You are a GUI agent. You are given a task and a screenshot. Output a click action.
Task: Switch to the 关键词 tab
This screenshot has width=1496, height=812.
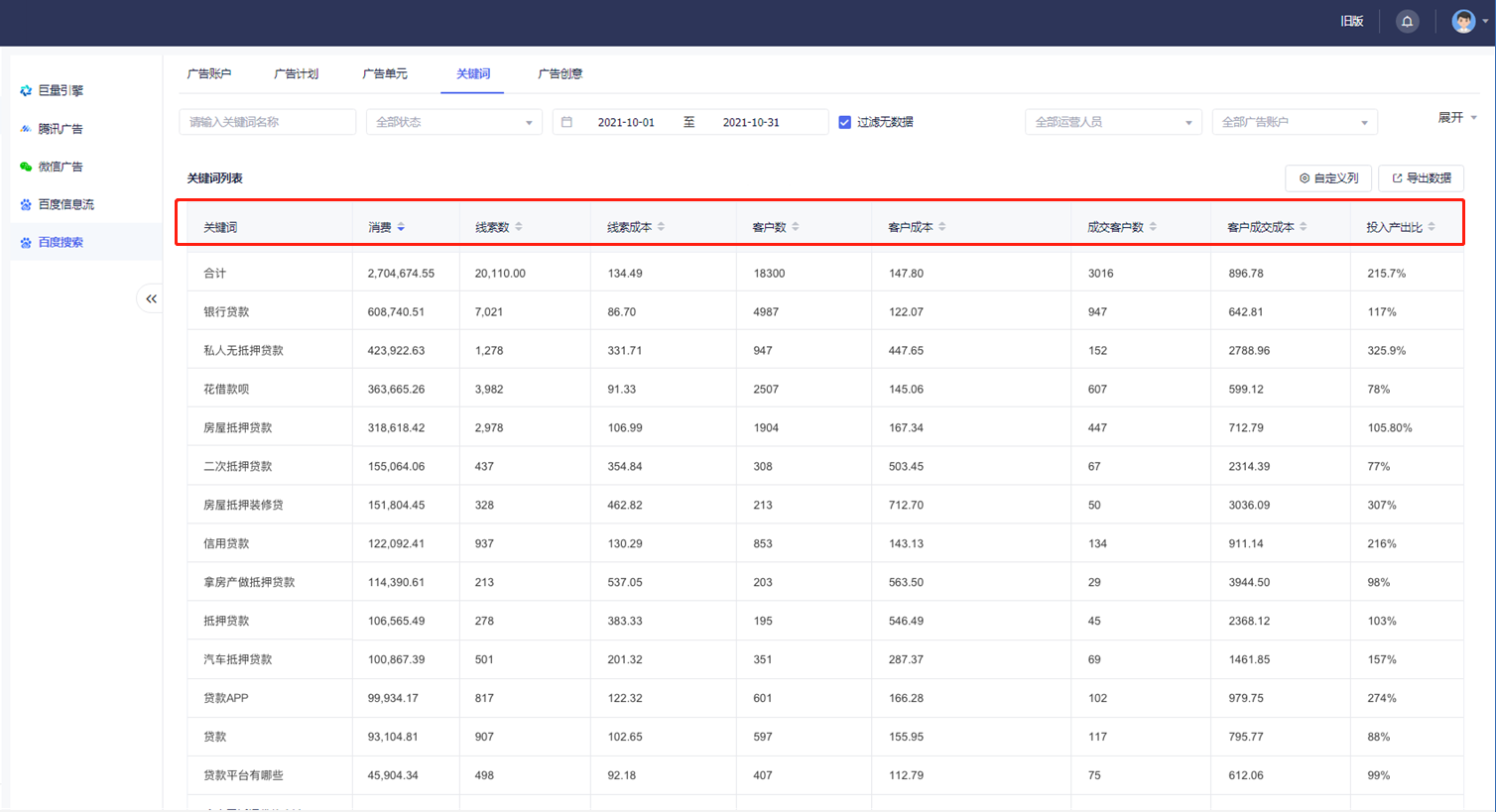(473, 73)
